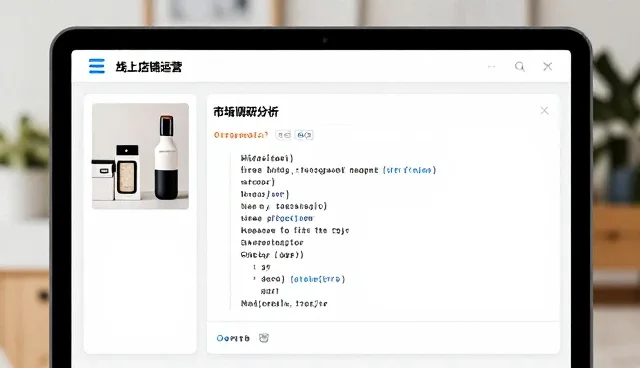Close the 市场调研分析 panel
640x368 pixels.
pyautogui.click(x=544, y=111)
